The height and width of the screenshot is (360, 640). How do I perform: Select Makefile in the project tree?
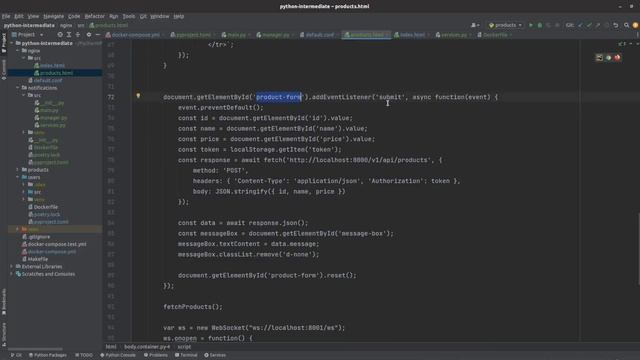click(x=38, y=259)
